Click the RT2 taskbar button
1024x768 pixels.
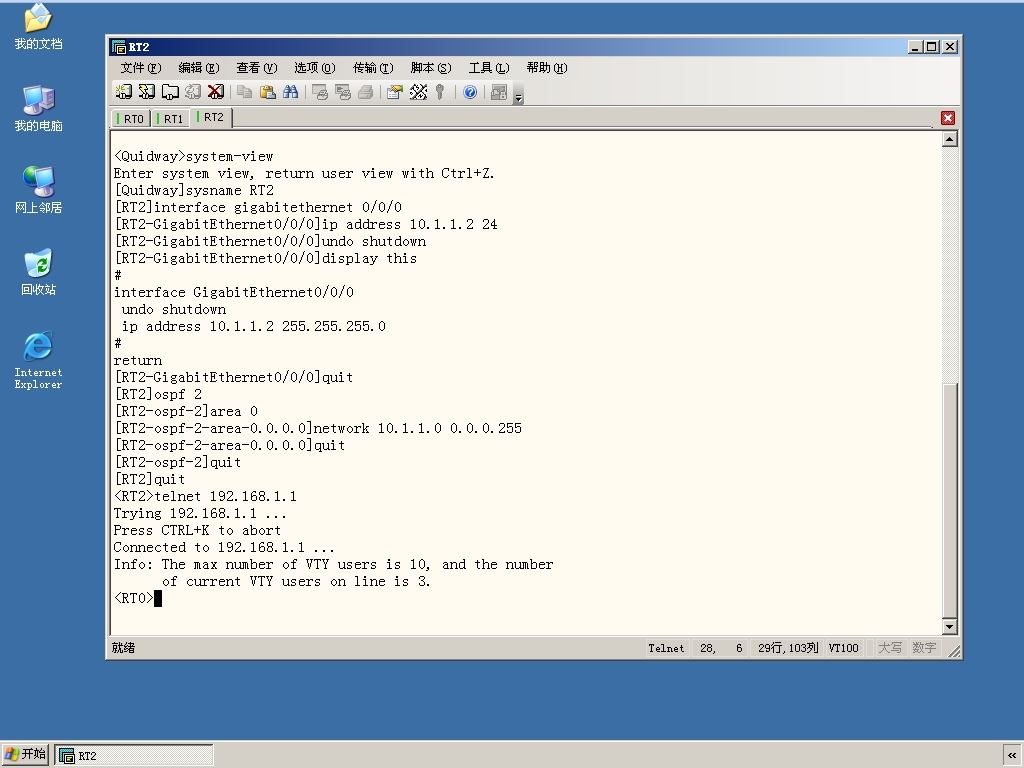click(134, 756)
